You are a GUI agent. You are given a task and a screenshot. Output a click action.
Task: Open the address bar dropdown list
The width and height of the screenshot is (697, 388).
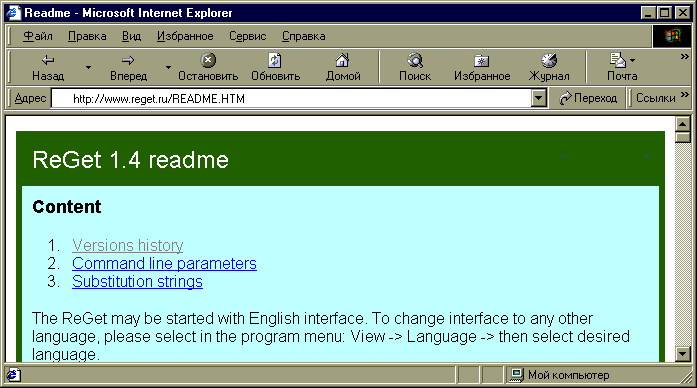pos(538,98)
